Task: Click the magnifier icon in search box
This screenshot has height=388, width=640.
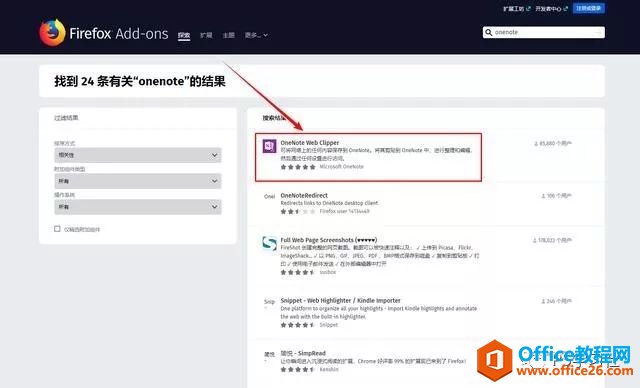Action: 489,32
